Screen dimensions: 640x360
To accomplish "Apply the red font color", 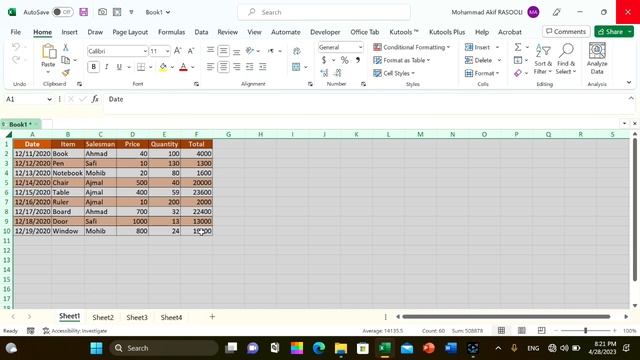I will tap(183, 67).
